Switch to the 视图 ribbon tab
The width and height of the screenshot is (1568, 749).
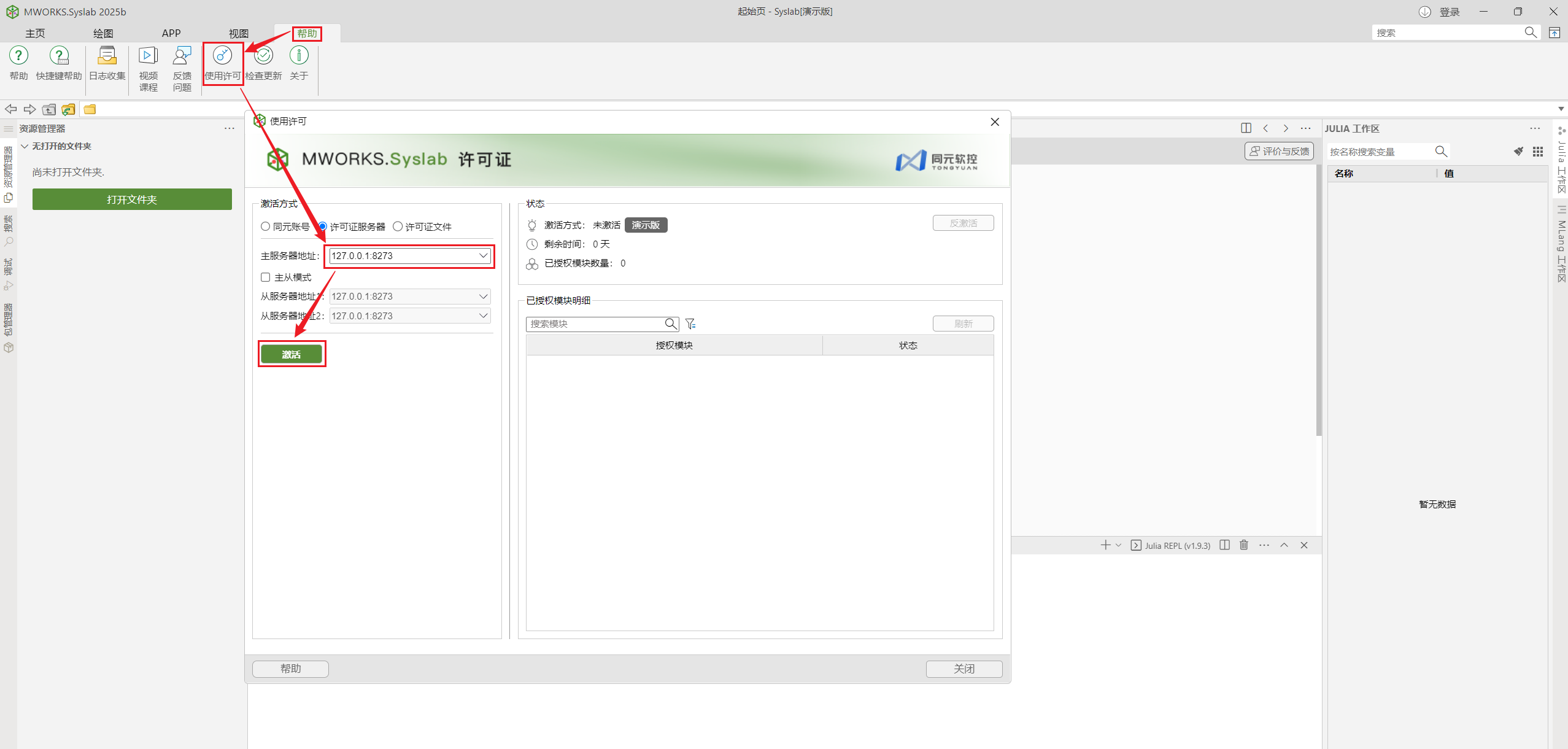238,33
